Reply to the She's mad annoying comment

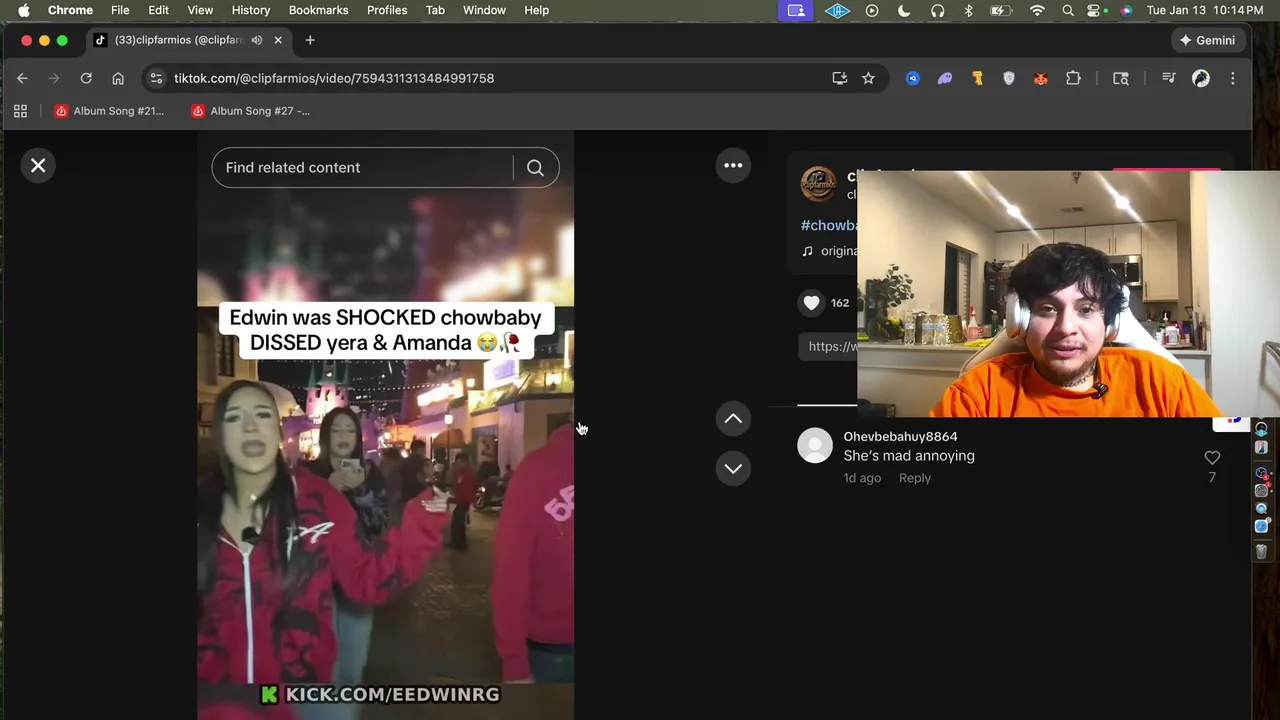(914, 478)
